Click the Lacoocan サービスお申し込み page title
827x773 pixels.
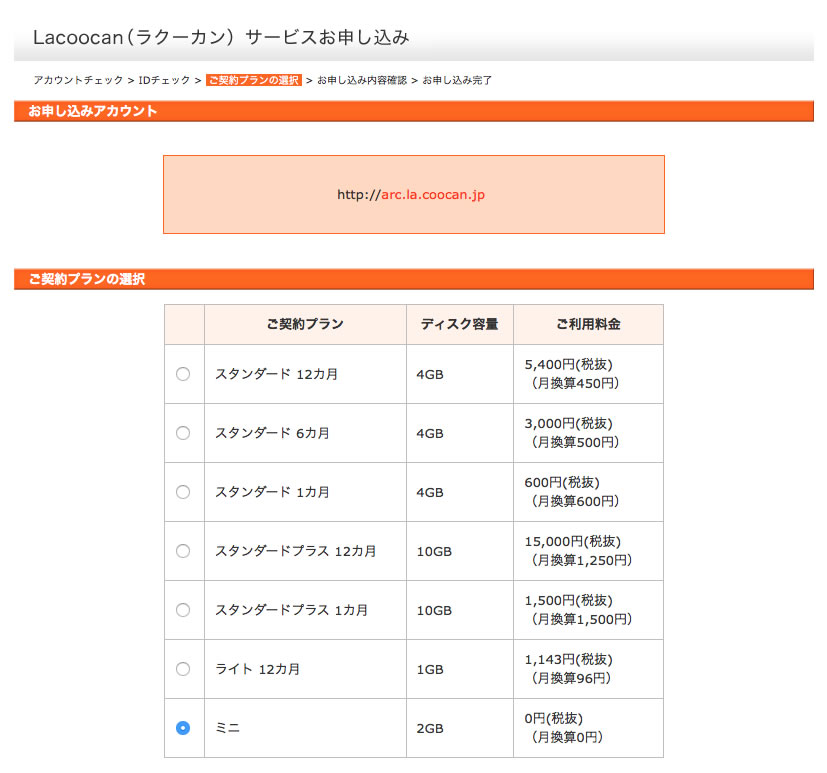coord(221,38)
